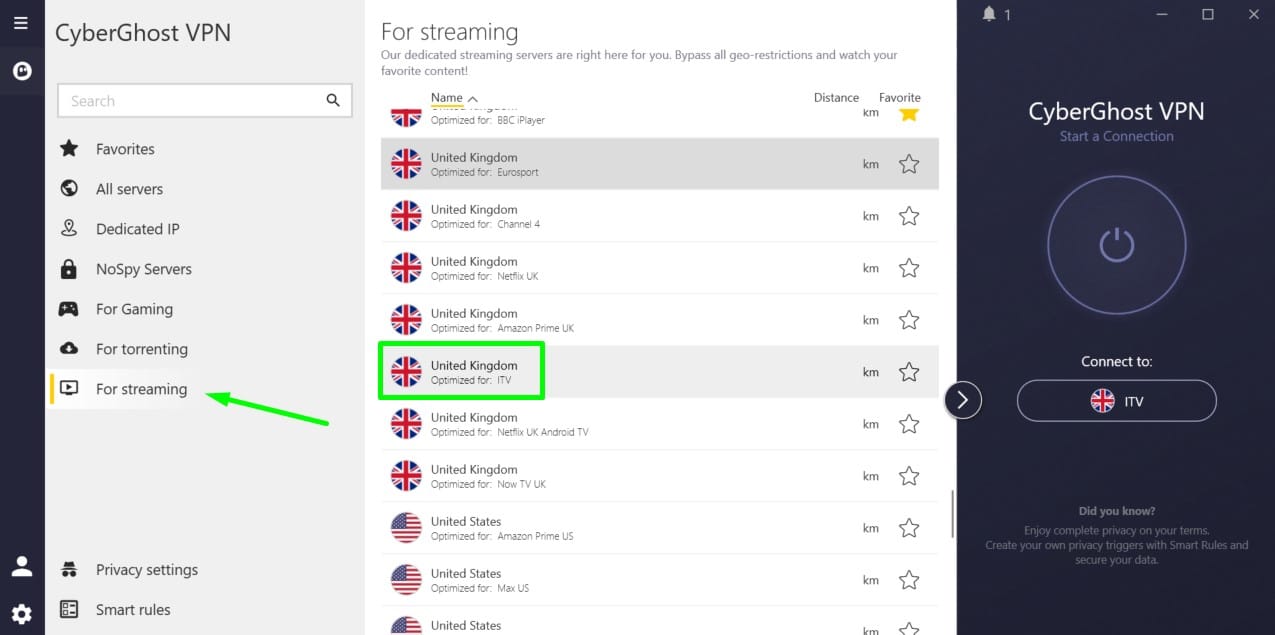Collapse the server list panel arrow

962,400
